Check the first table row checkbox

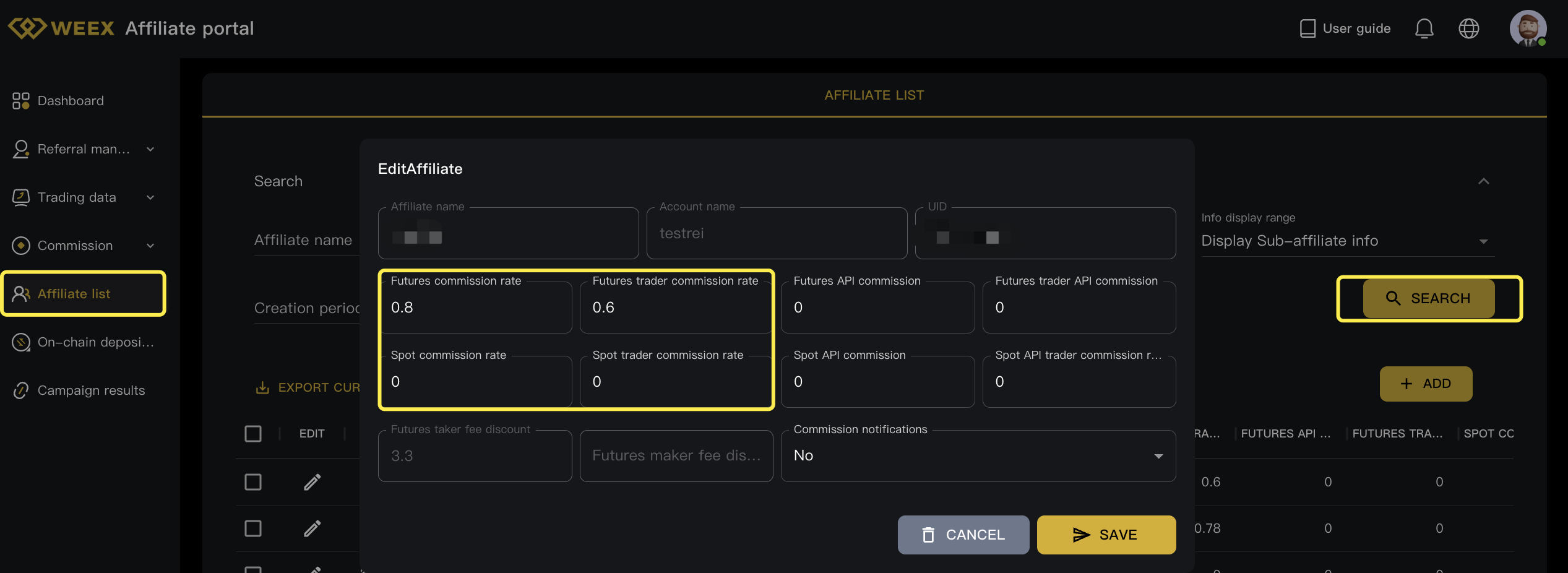coord(253,482)
